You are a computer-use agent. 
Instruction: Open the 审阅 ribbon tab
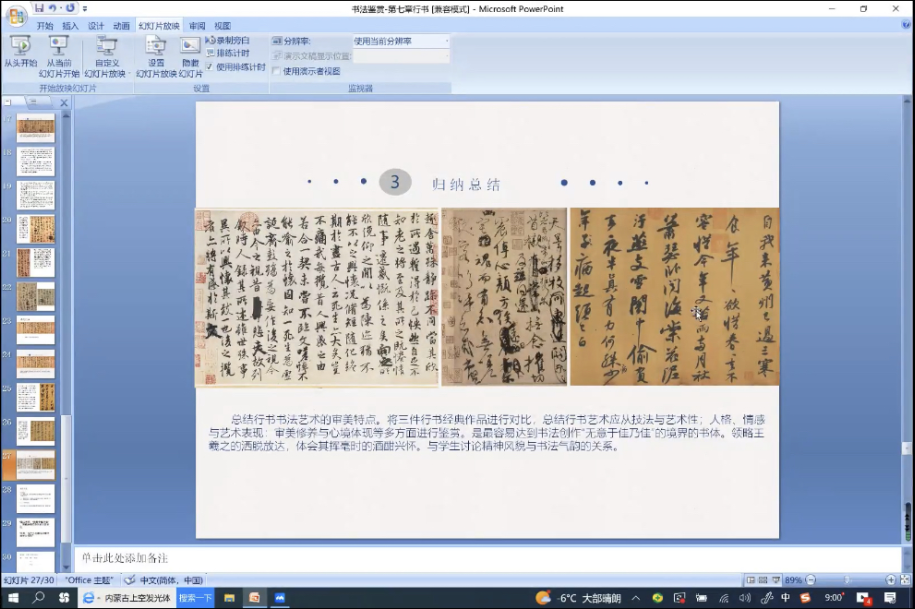point(197,26)
